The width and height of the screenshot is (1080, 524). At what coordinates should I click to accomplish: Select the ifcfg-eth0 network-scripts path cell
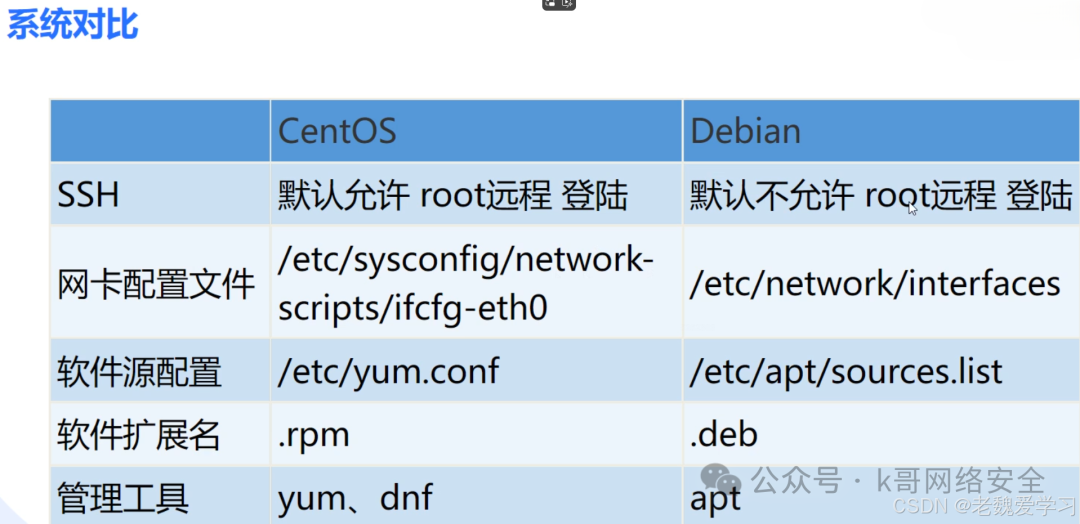477,282
